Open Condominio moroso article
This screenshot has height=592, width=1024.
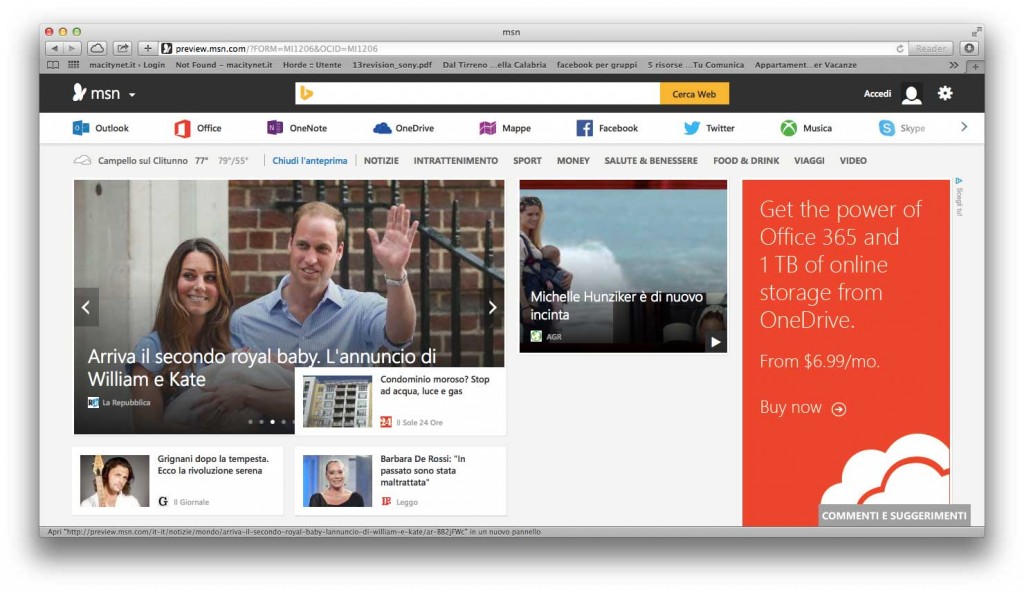(x=401, y=401)
